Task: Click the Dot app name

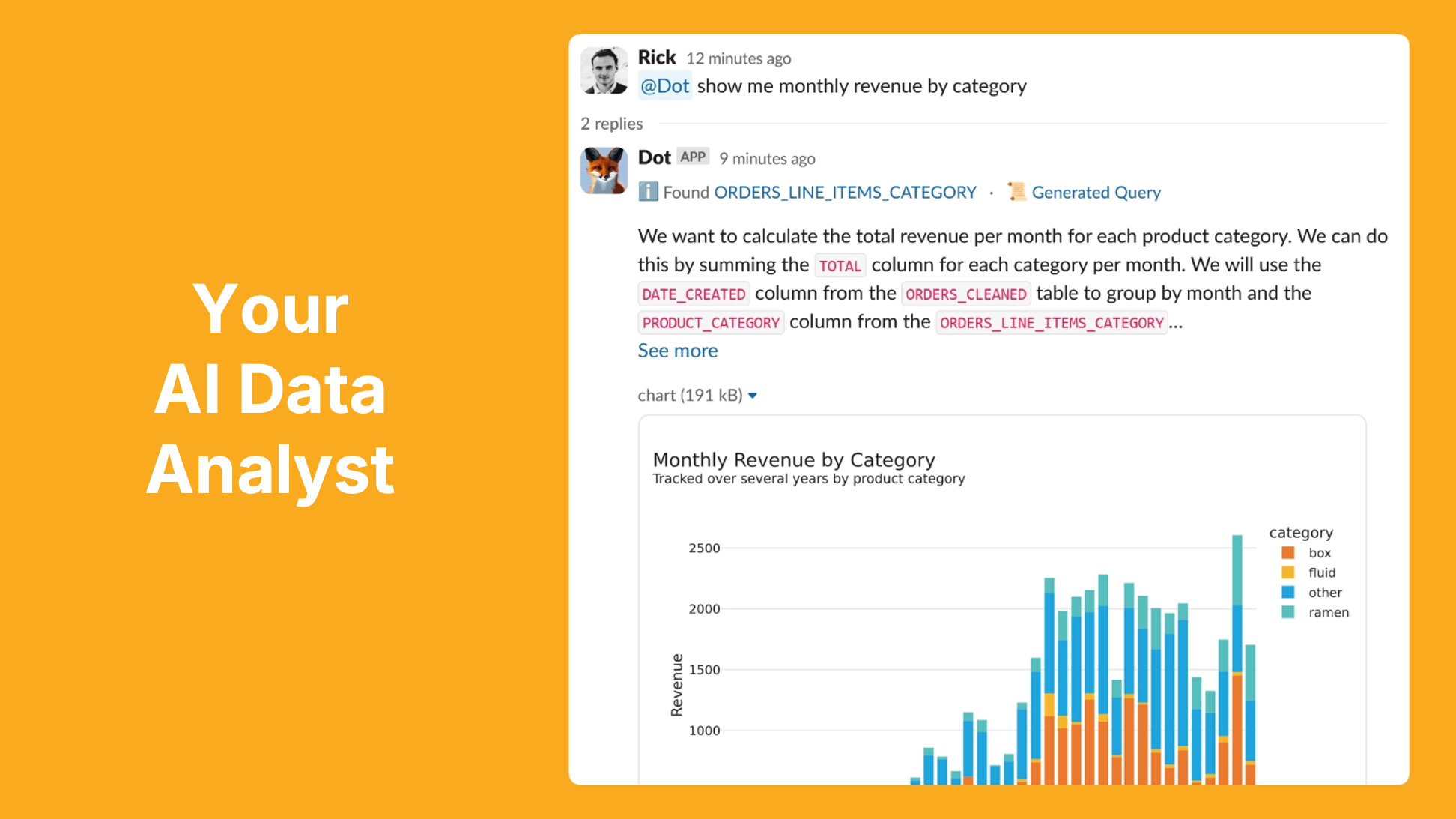Action: (655, 157)
